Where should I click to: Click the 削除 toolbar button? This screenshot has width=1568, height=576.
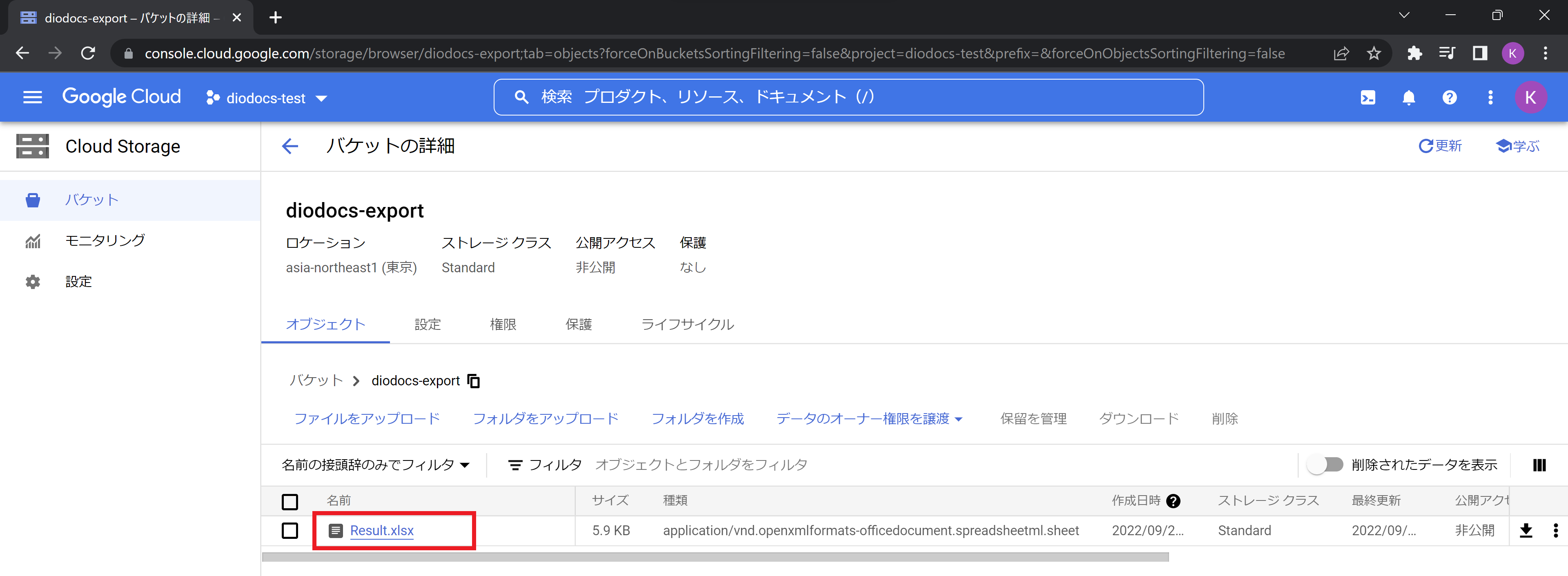1225,419
